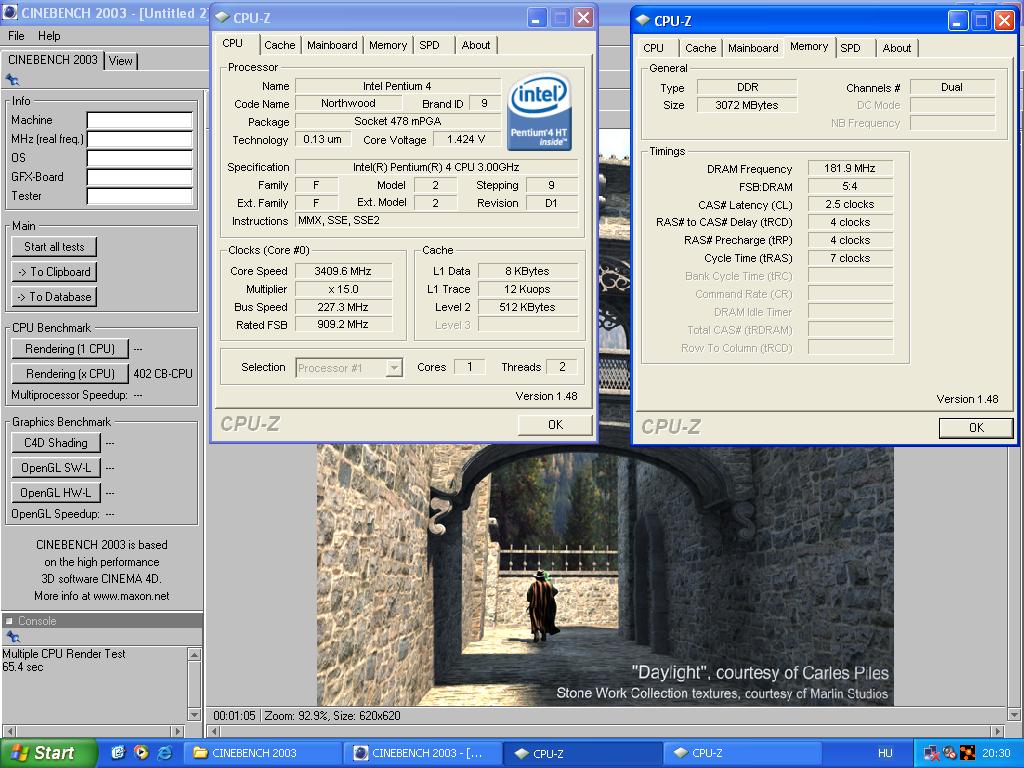Switch to the CINEBENCH 2003 folder taskbar button

pyautogui.click(x=262, y=753)
